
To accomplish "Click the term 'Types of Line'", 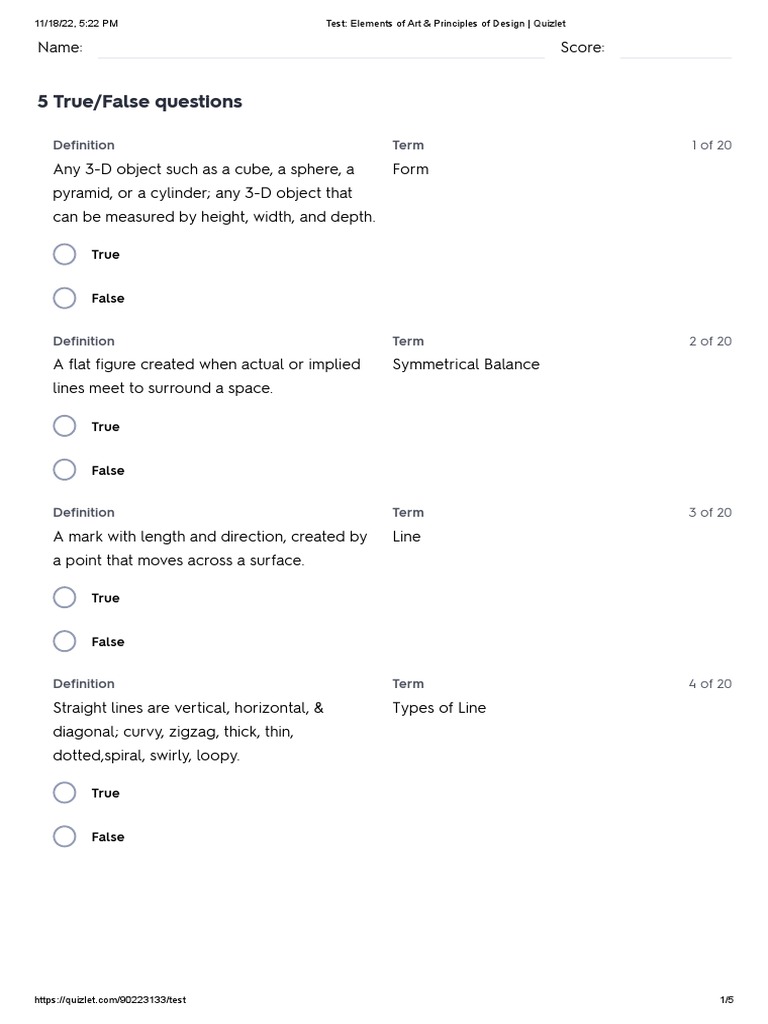I will click(439, 708).
